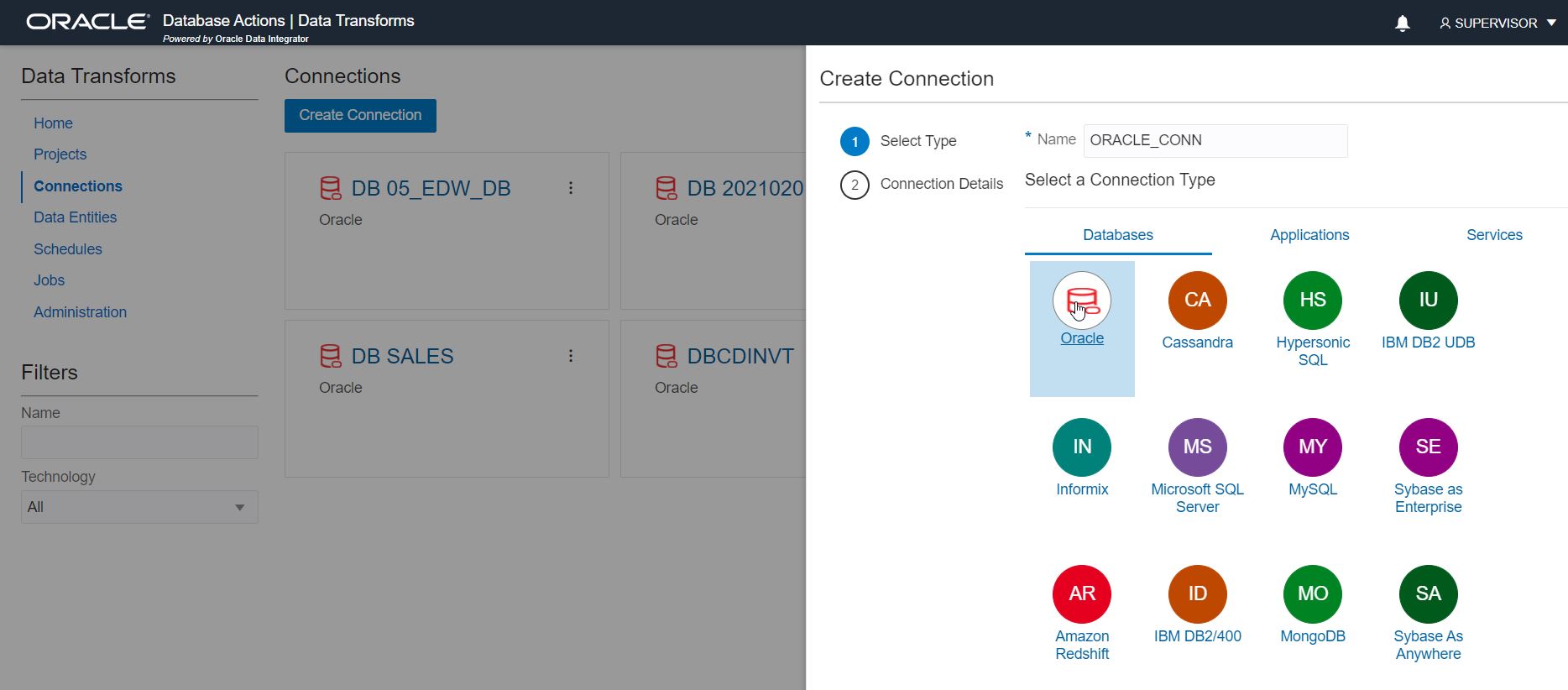Screen dimensions: 1568x690
Task: Click the SUPERVISOR user icon
Action: (1445, 24)
